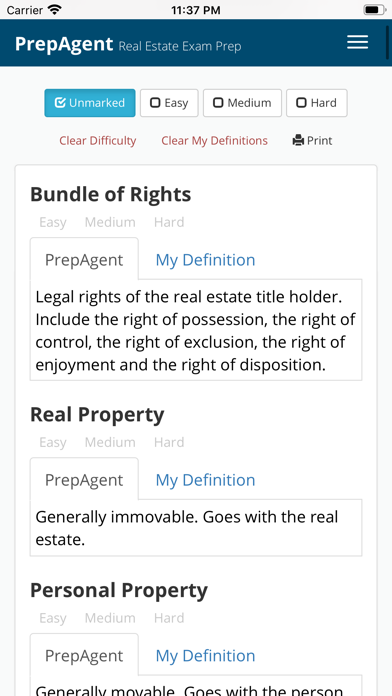Viewport: 392px width, 696px height.
Task: Enable the Medium difficulty filter
Action: click(x=242, y=103)
